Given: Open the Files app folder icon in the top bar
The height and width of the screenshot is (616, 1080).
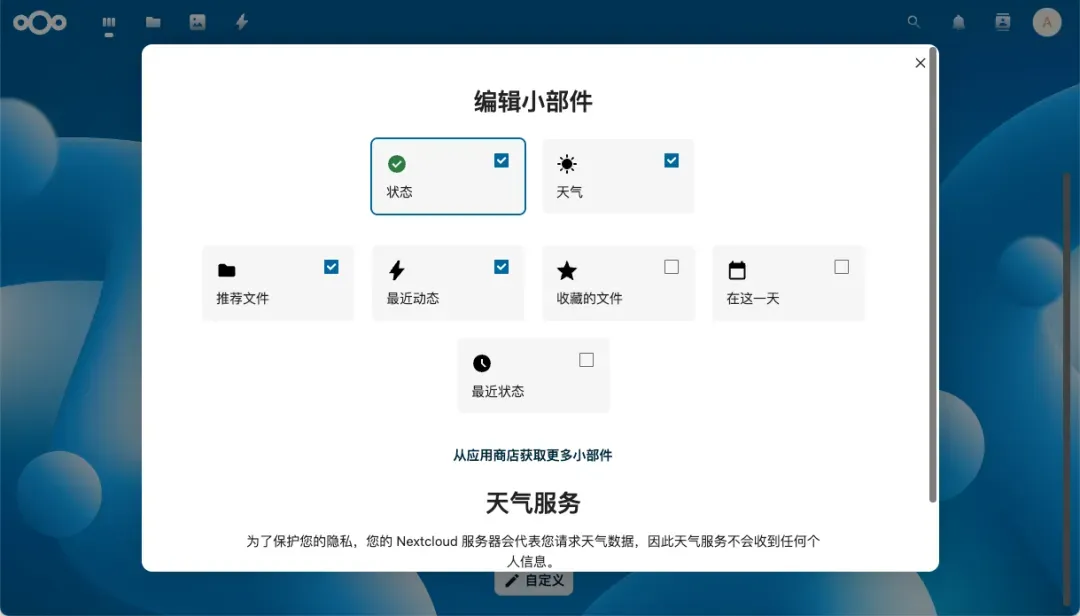Looking at the screenshot, I should pos(153,23).
